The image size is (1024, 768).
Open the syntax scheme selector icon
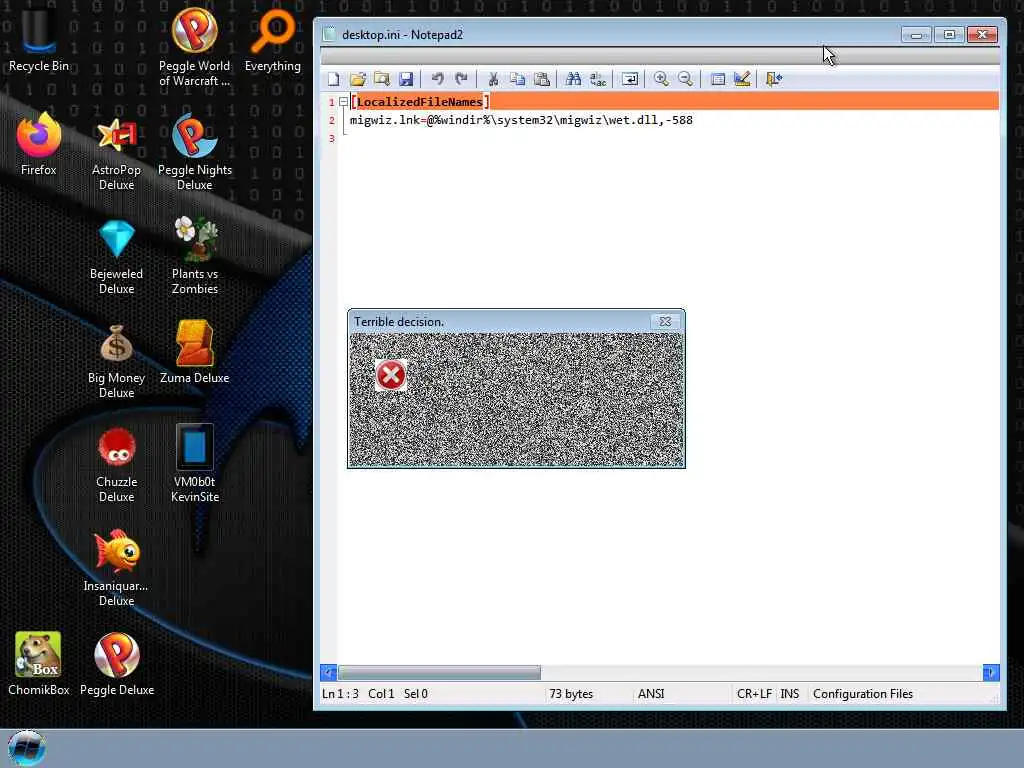click(718, 79)
